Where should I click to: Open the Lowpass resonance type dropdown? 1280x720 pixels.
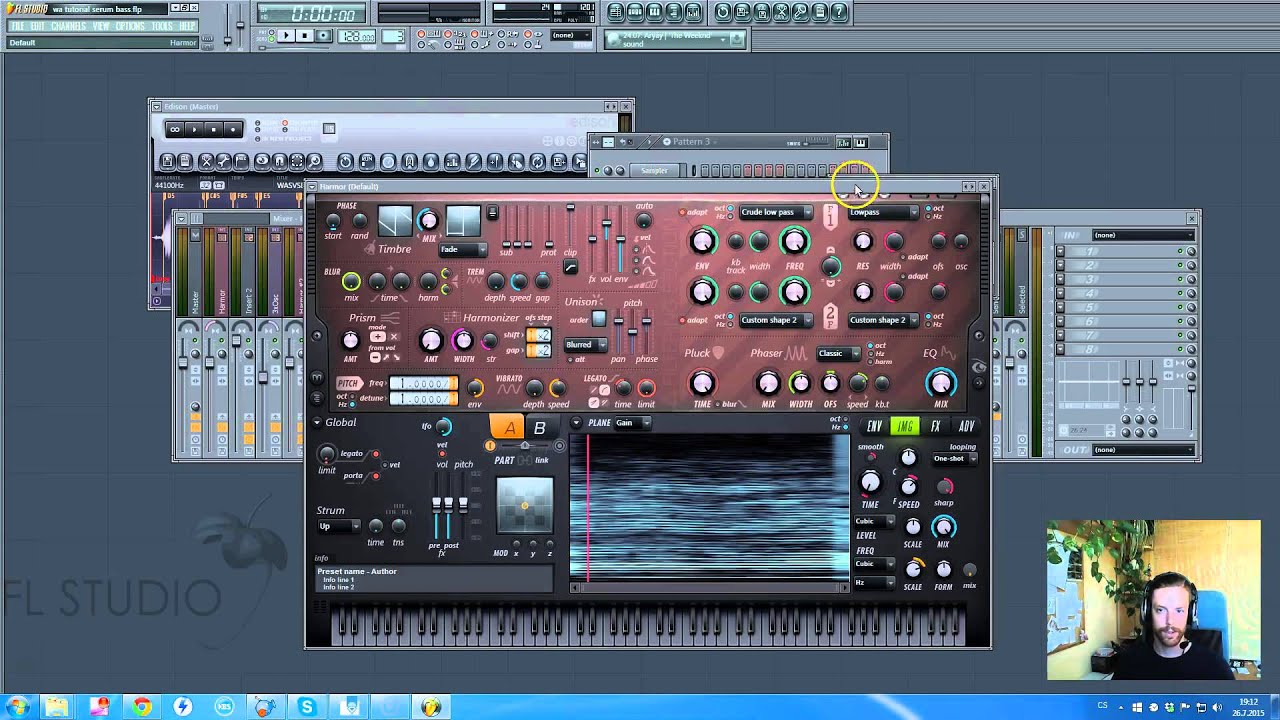(882, 212)
